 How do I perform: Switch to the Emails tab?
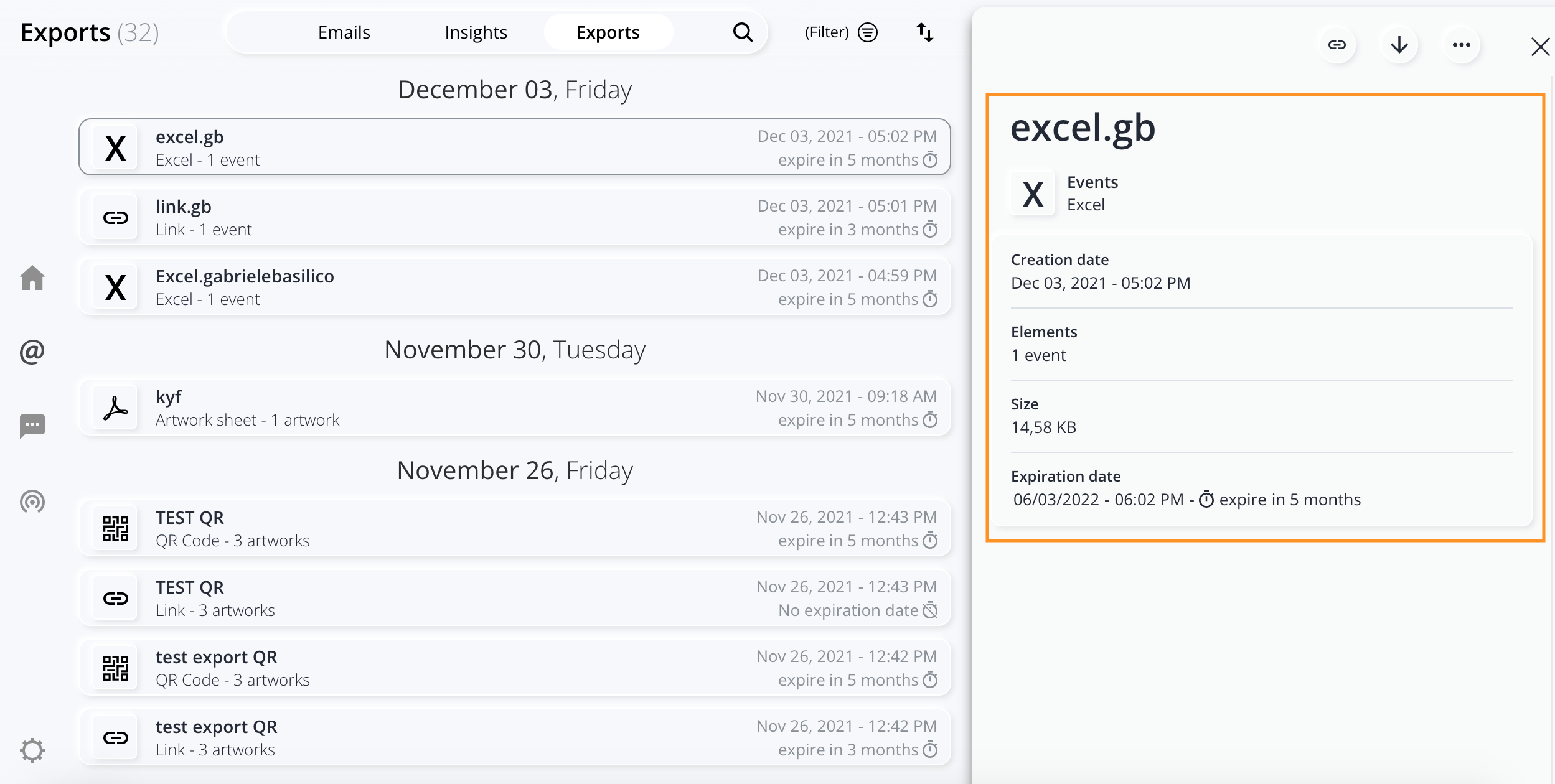pos(344,32)
